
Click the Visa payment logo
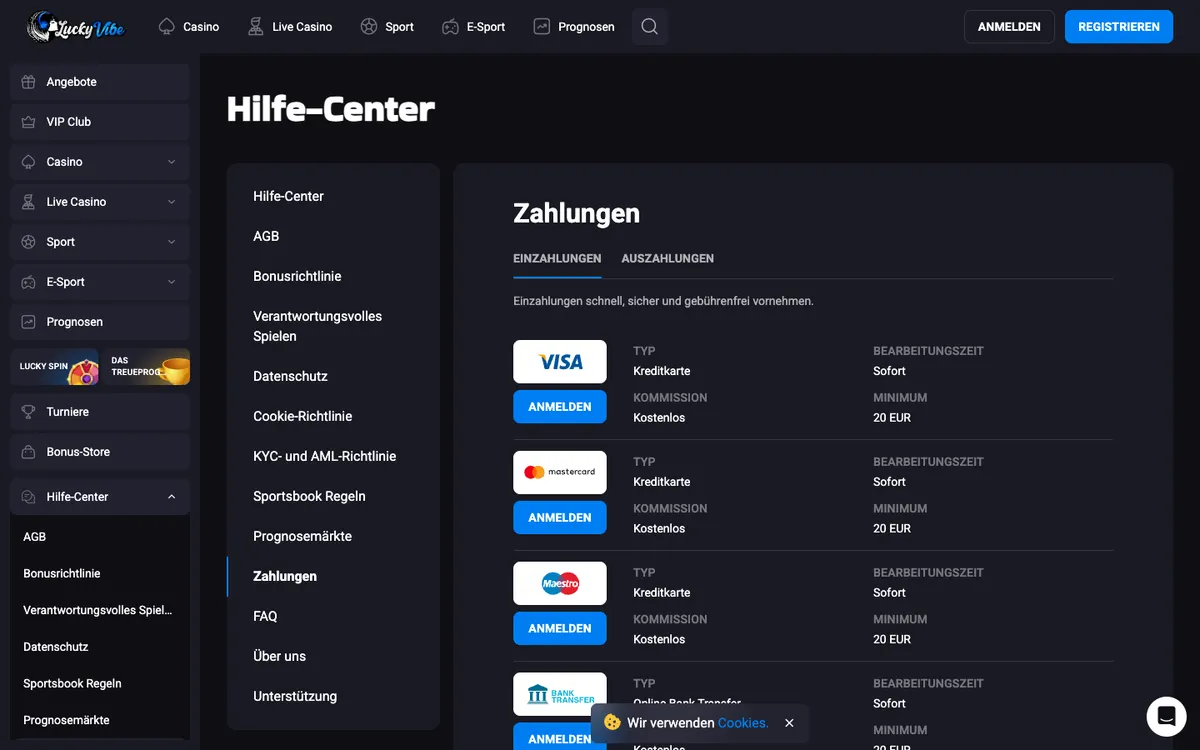(560, 362)
